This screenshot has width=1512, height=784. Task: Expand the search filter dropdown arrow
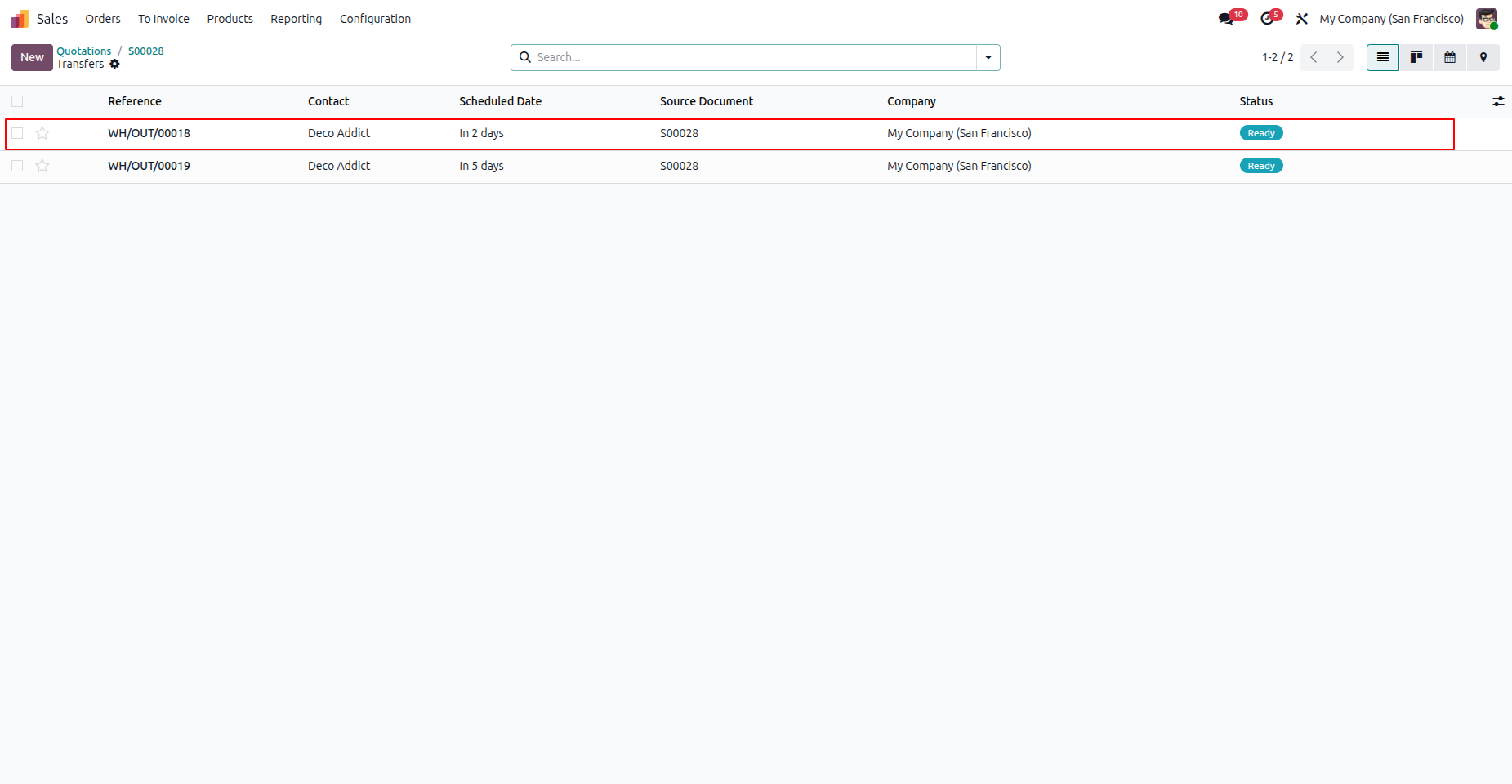[988, 57]
